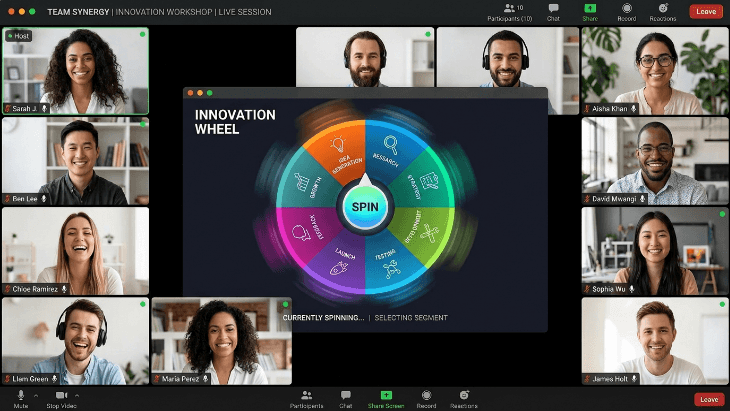Select Ben Lee's video tile

(75, 161)
